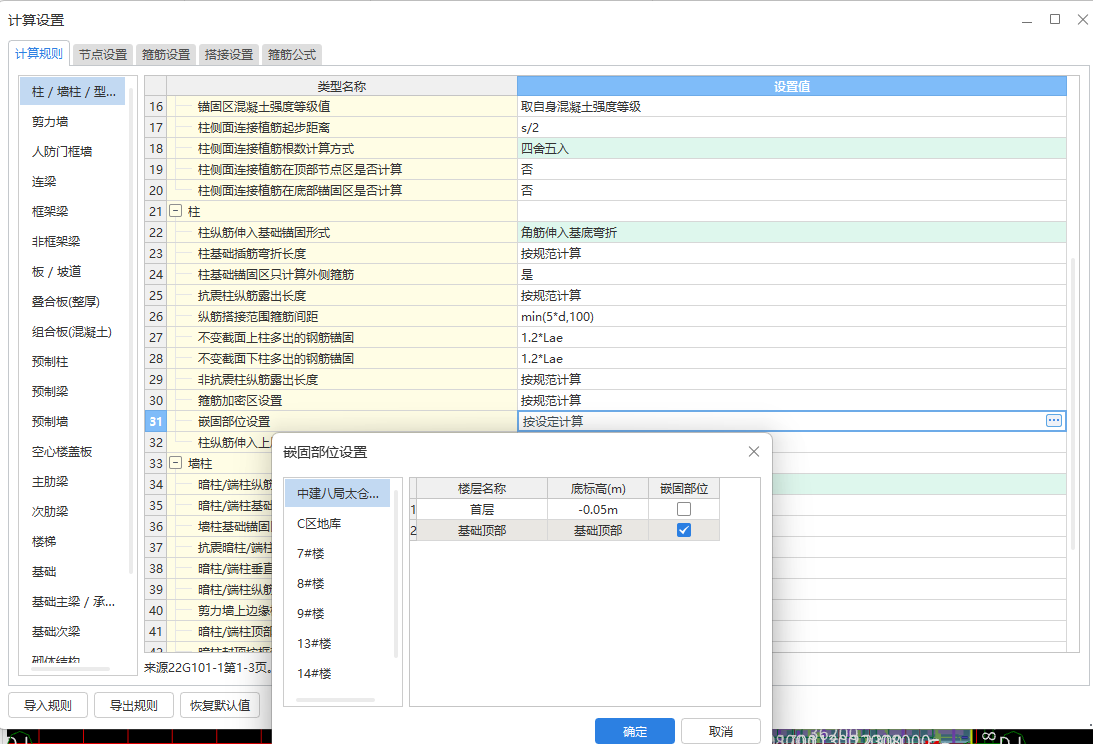
Task: Click the 导入规则 button
Action: click(x=48, y=705)
